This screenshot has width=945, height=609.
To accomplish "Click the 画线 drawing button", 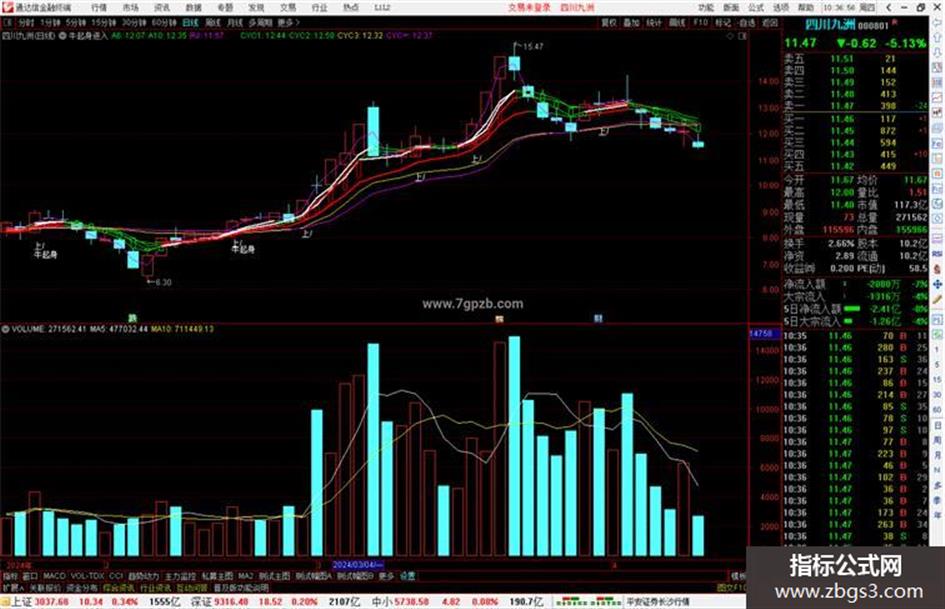I will point(677,23).
